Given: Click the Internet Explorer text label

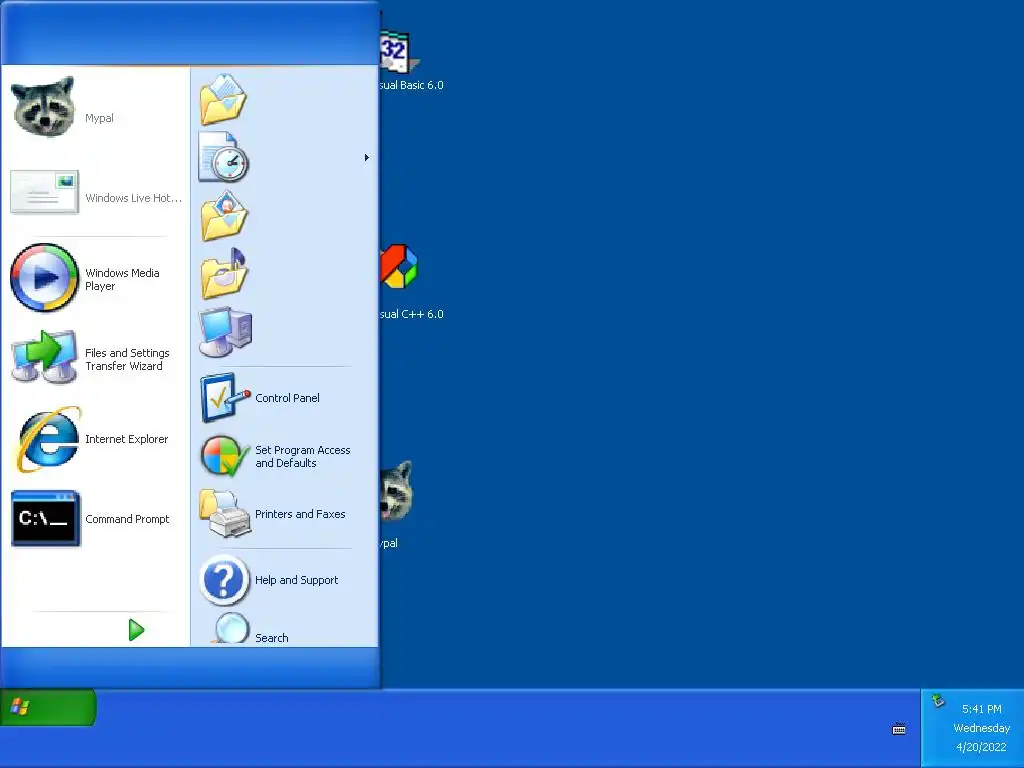Looking at the screenshot, I should coord(127,439).
